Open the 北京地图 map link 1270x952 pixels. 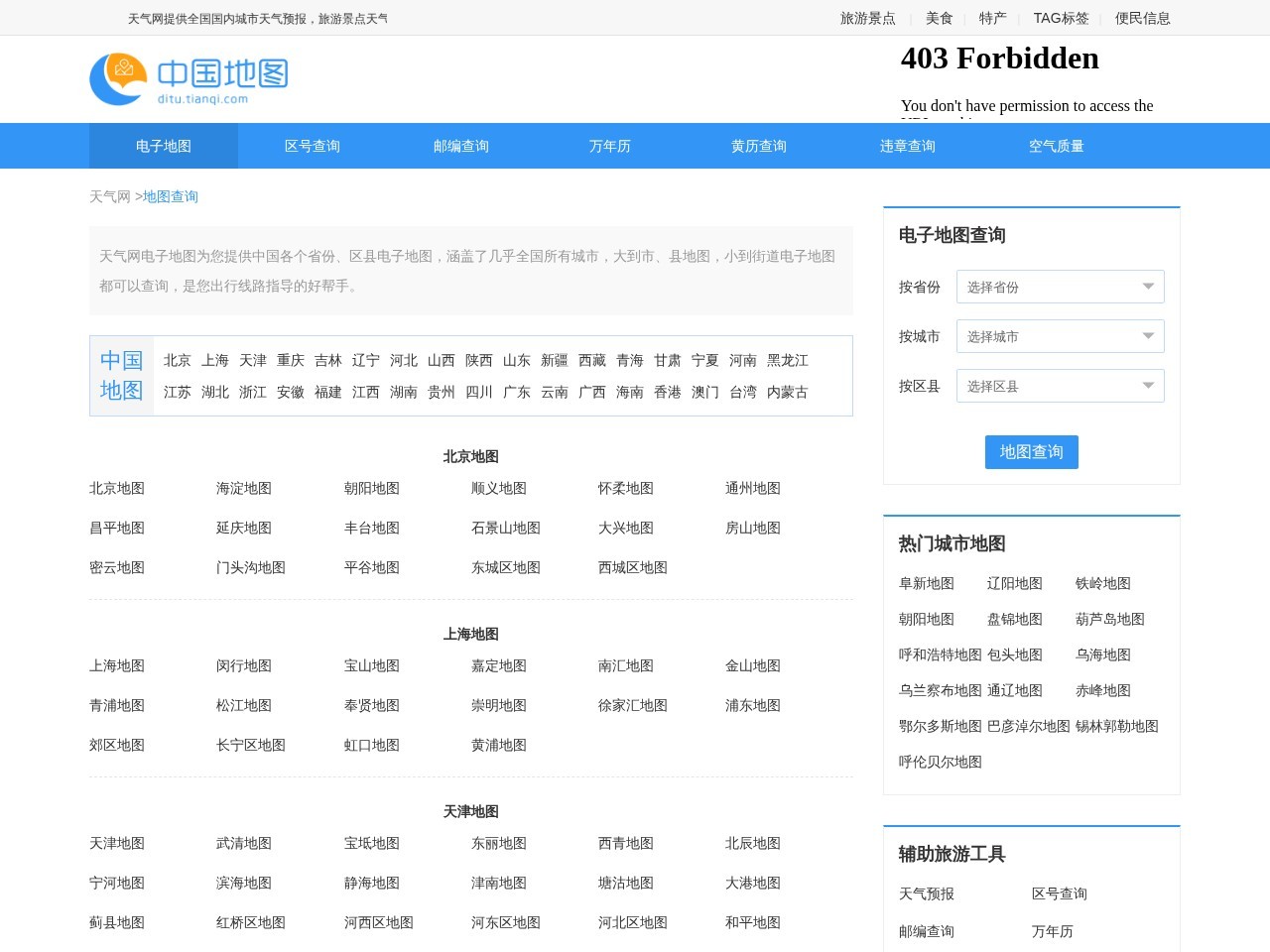(116, 488)
